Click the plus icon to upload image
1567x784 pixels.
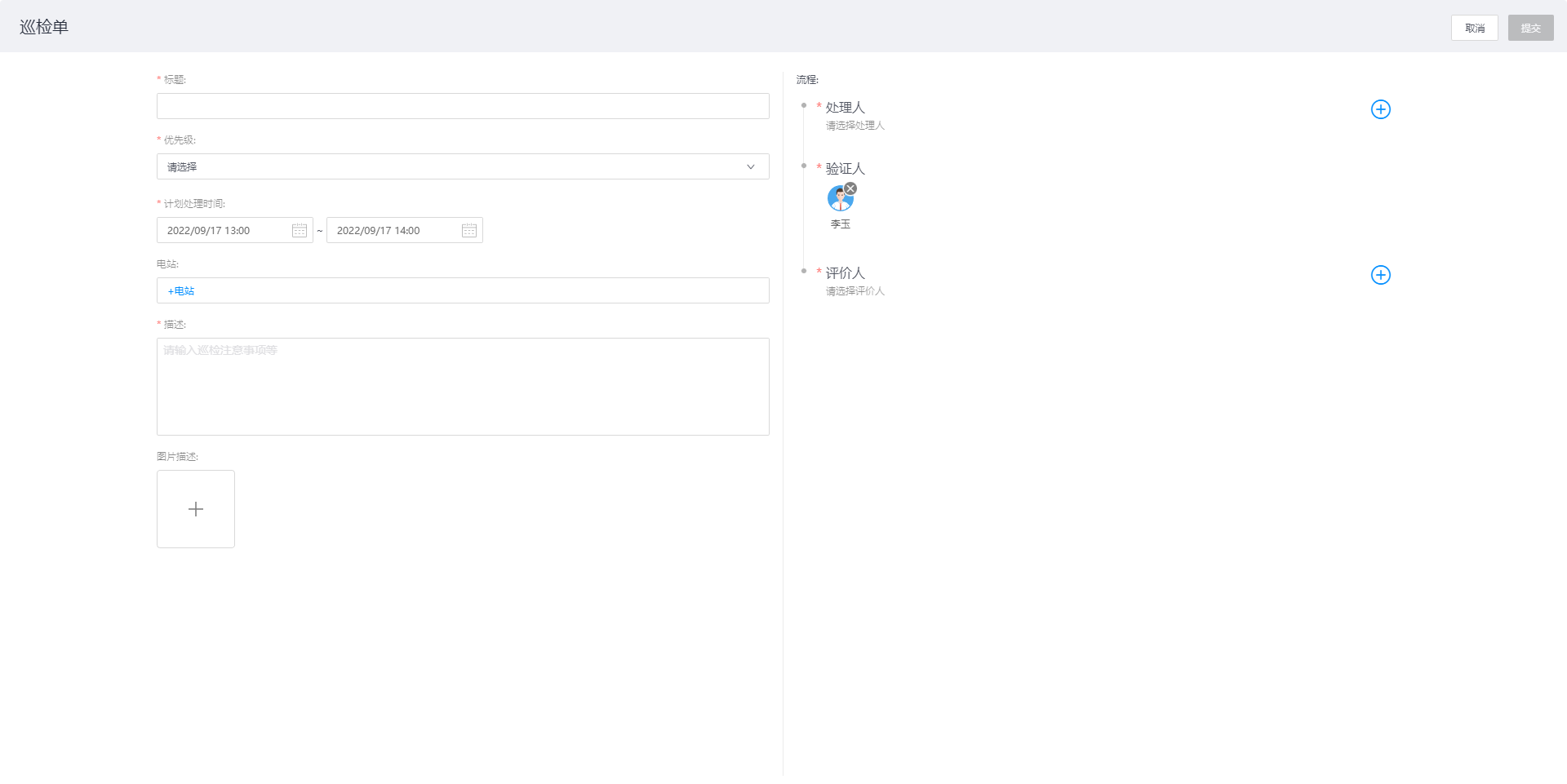click(196, 509)
